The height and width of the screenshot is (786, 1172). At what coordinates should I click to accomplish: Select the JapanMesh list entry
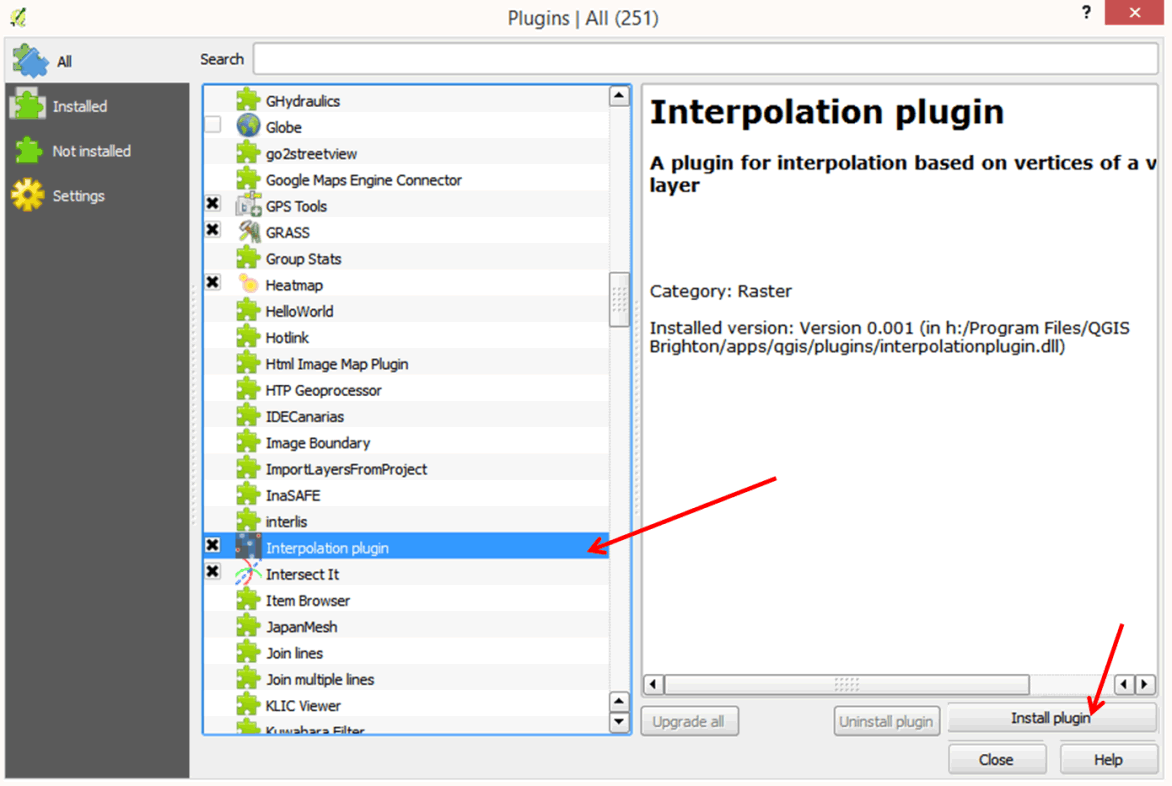tap(407, 627)
